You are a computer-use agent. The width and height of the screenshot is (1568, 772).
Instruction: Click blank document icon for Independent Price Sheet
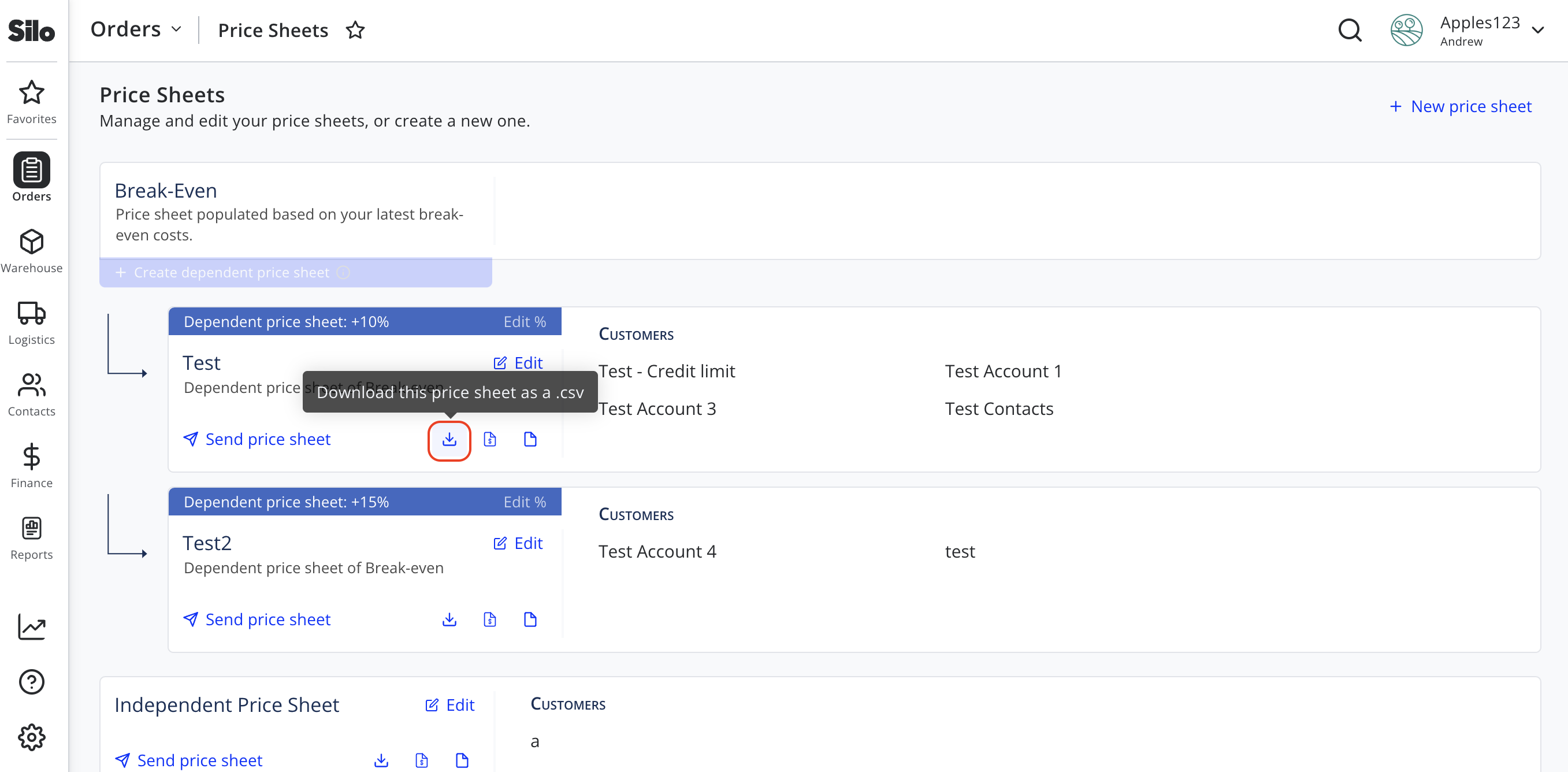[462, 760]
